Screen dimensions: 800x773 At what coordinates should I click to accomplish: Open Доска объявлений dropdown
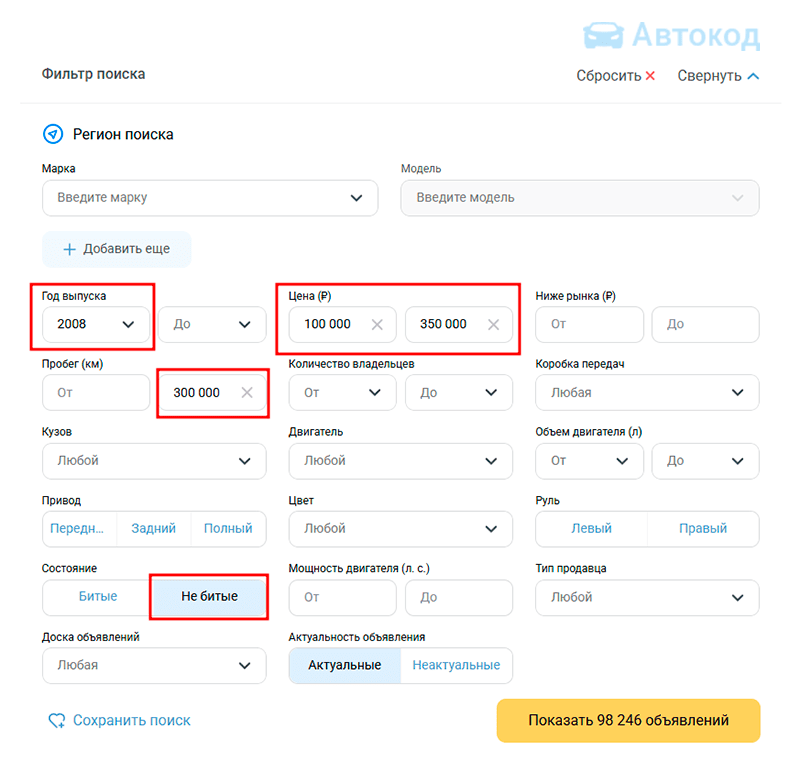click(x=154, y=665)
